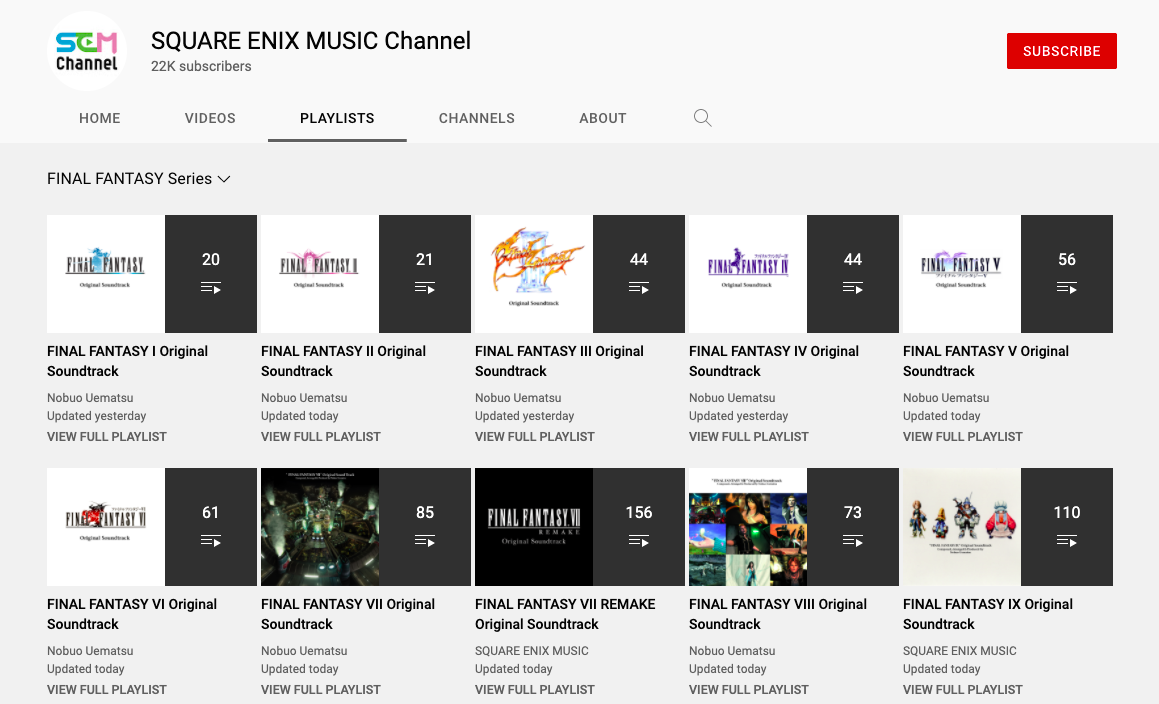
Task: View full playlist for FINAL FANTASY IX
Action: point(962,690)
